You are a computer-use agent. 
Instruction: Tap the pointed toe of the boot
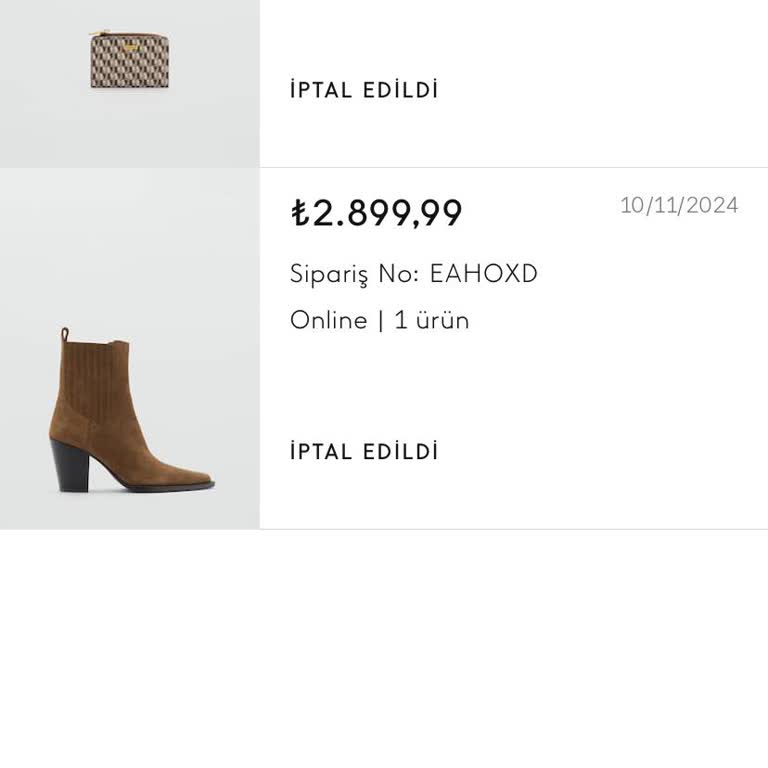click(200, 480)
